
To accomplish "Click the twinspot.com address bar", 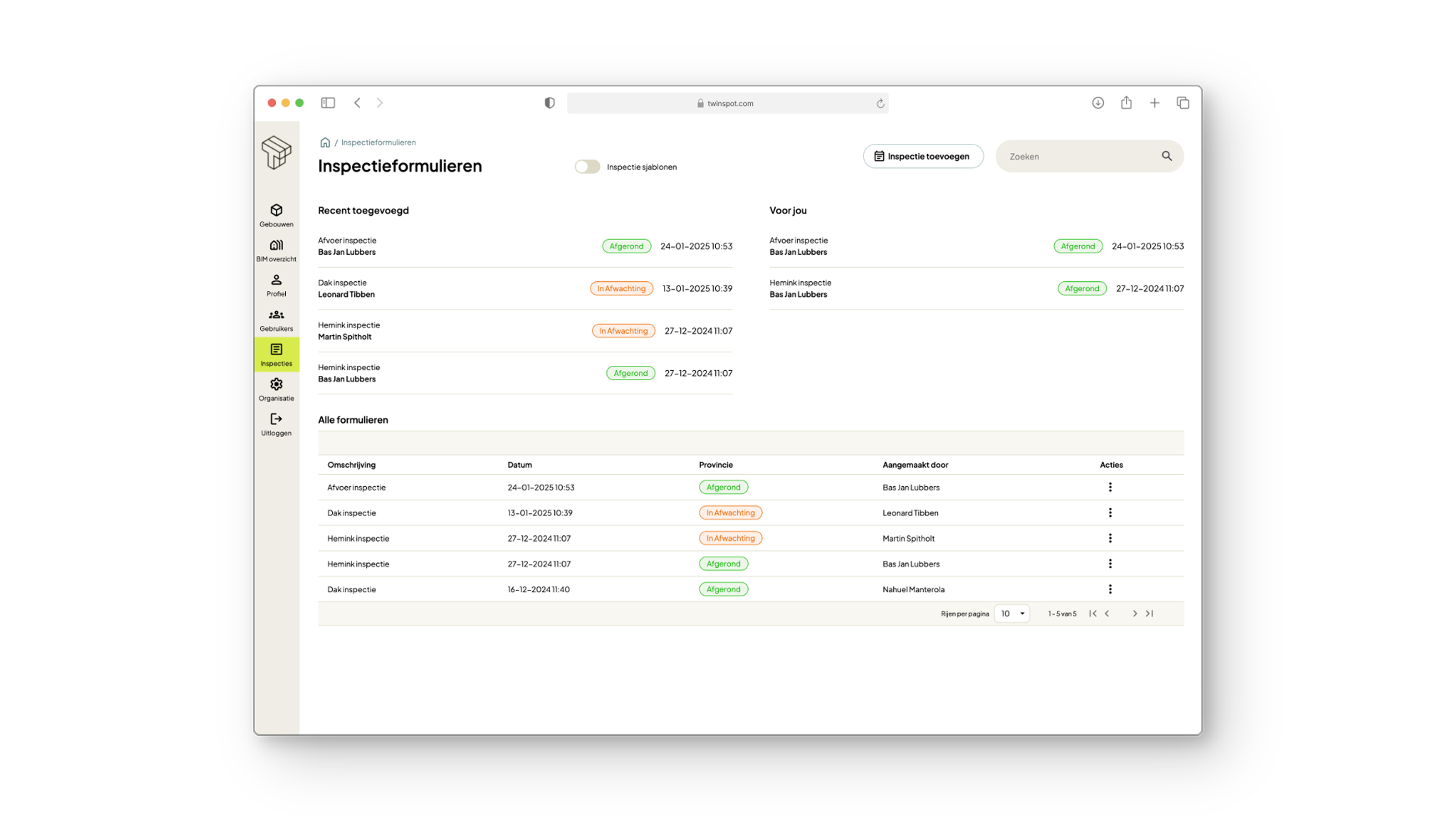I will pyautogui.click(x=727, y=103).
